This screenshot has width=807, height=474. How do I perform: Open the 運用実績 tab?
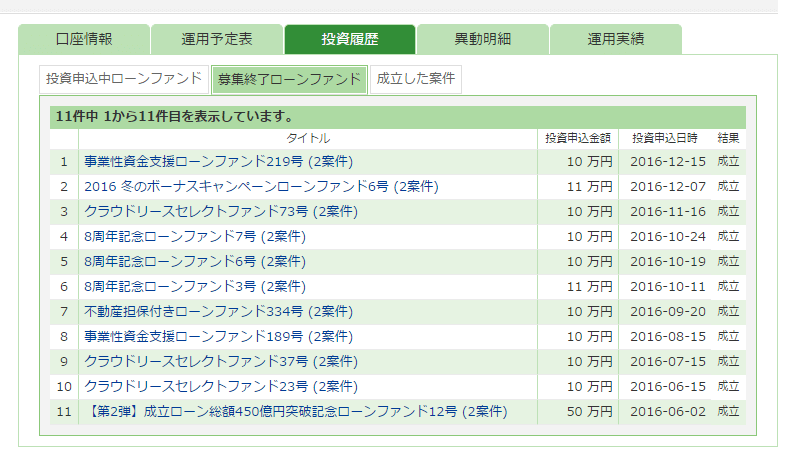click(x=616, y=39)
